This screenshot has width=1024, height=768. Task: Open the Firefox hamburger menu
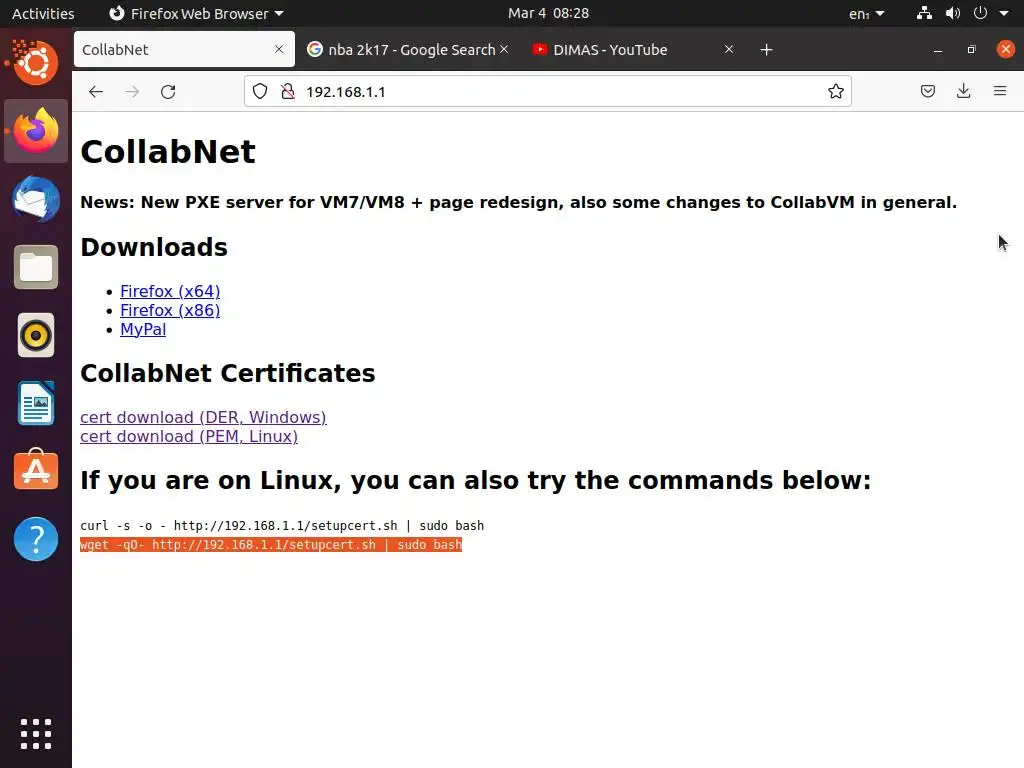click(1000, 91)
